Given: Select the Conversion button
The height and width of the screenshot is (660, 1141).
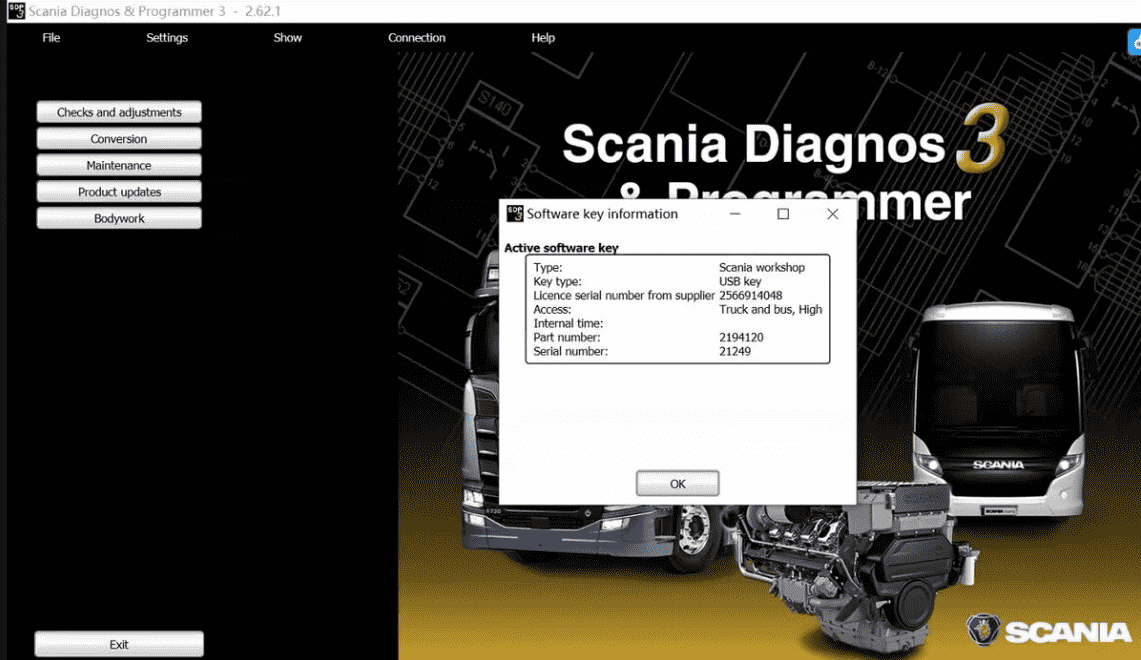Looking at the screenshot, I should tap(119, 139).
